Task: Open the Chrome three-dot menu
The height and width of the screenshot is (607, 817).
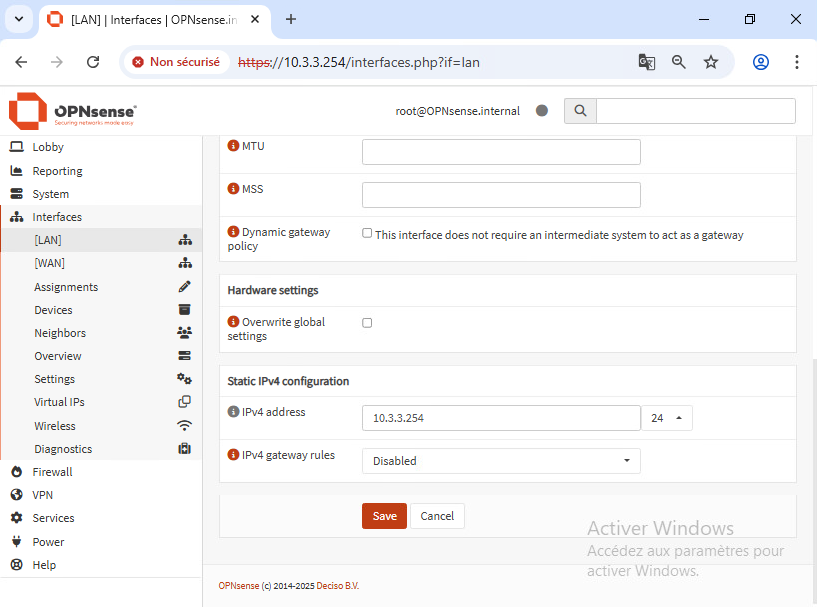Action: tap(797, 62)
